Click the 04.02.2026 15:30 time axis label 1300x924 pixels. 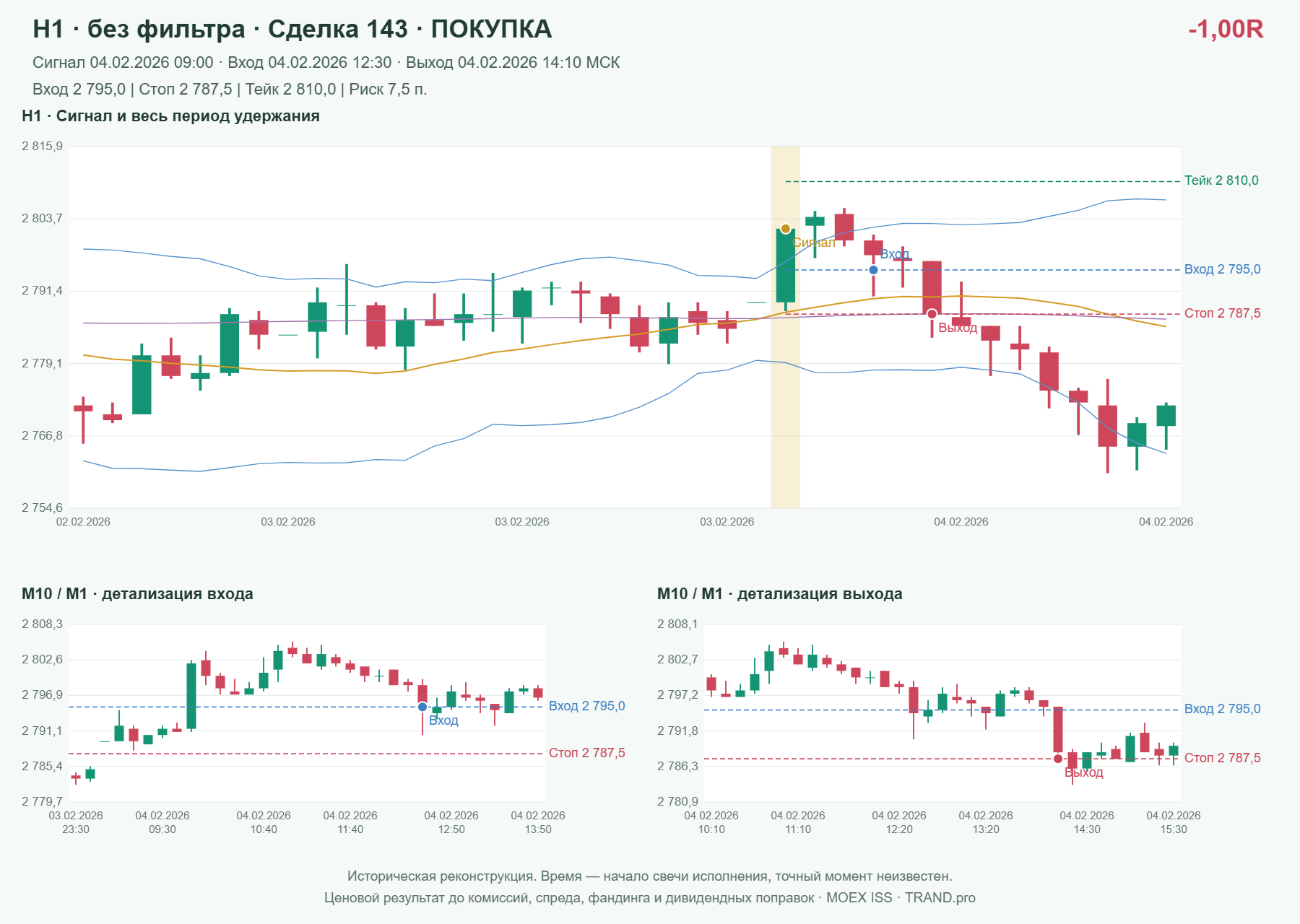click(1174, 822)
